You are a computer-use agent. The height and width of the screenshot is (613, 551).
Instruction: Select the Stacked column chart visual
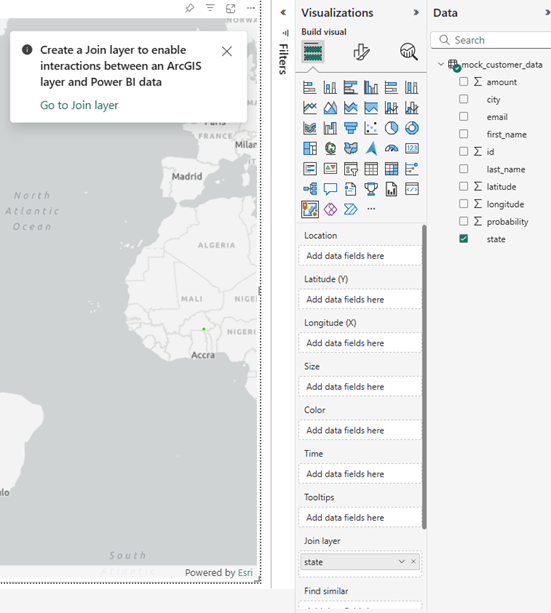tap(330, 87)
